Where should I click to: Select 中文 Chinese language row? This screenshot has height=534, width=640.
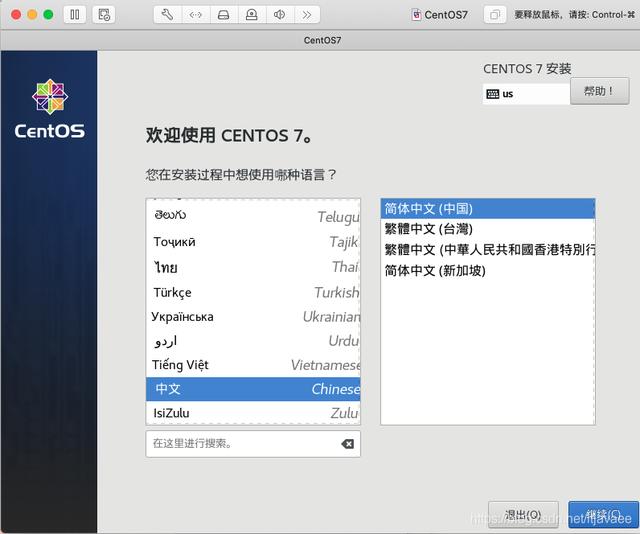pyautogui.click(x=253, y=389)
